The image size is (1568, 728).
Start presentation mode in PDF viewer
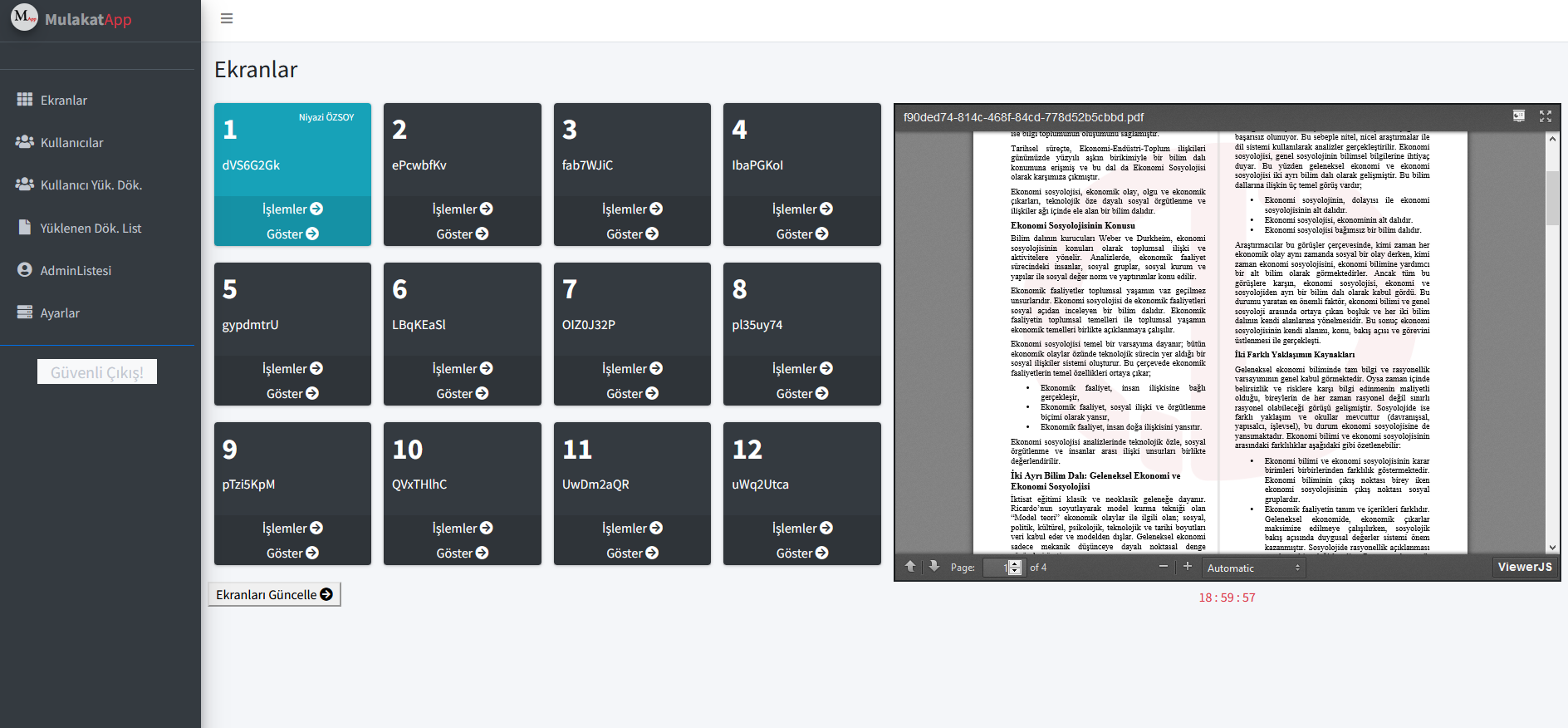tap(1518, 116)
